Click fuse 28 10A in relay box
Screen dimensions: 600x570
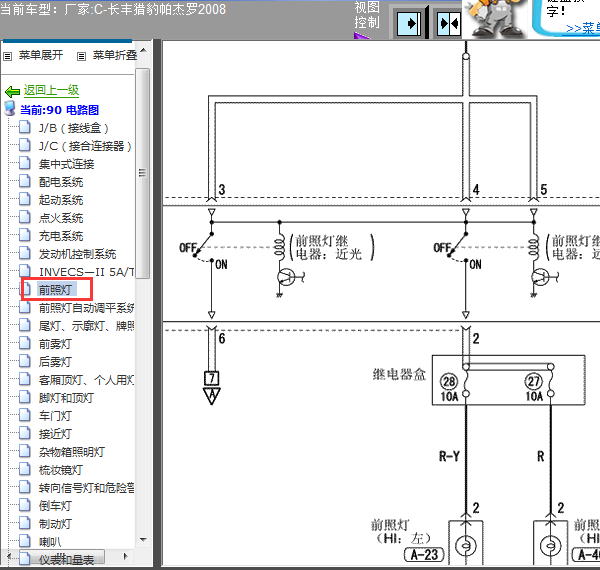click(450, 388)
